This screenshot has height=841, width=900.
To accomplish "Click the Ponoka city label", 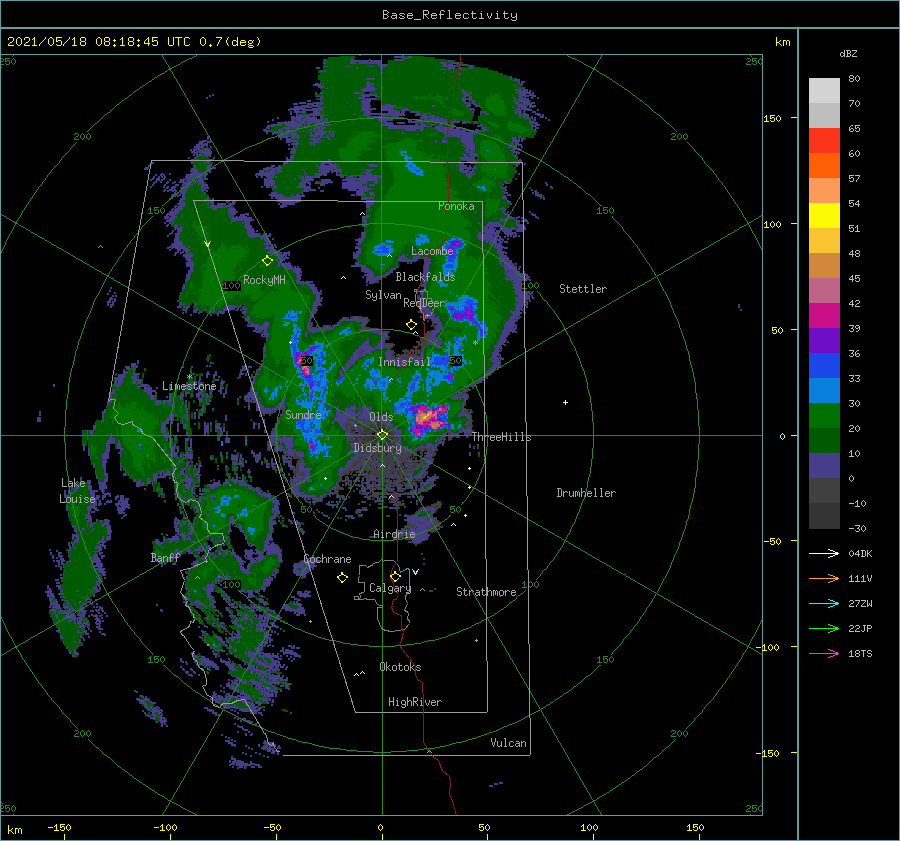I will click(456, 206).
